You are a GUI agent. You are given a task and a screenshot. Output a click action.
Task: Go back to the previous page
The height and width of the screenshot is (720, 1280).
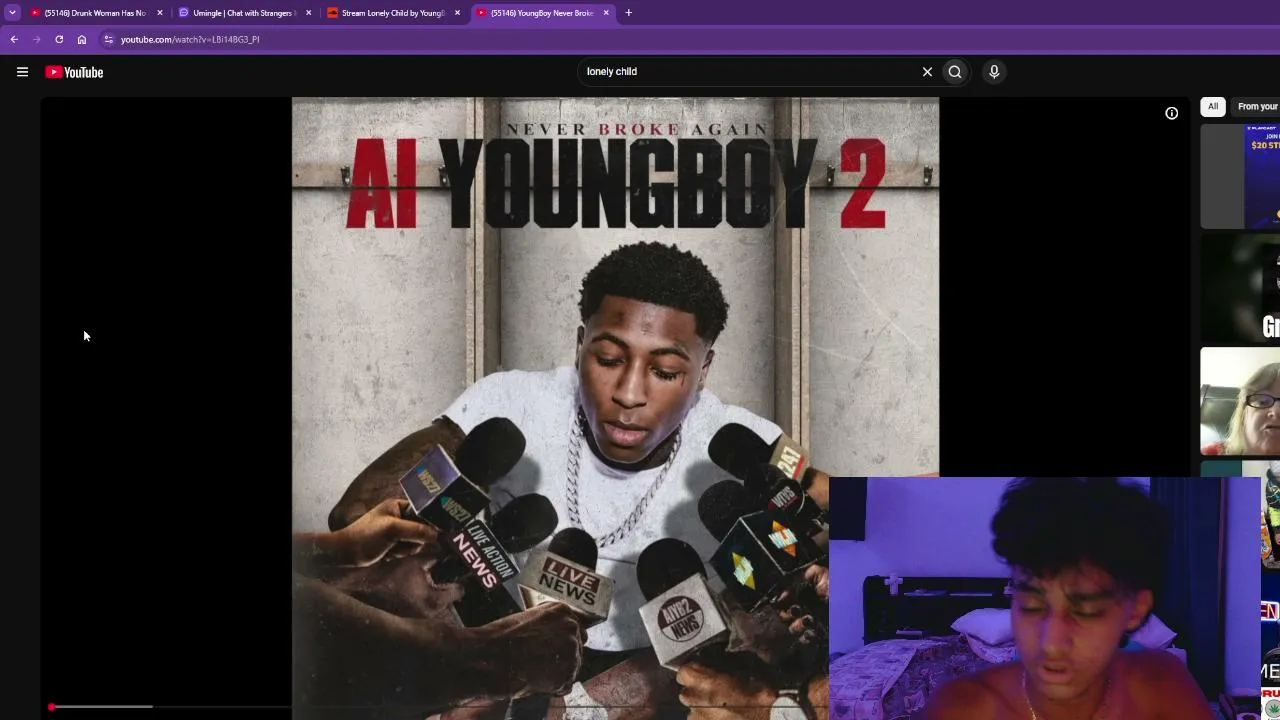(x=14, y=39)
